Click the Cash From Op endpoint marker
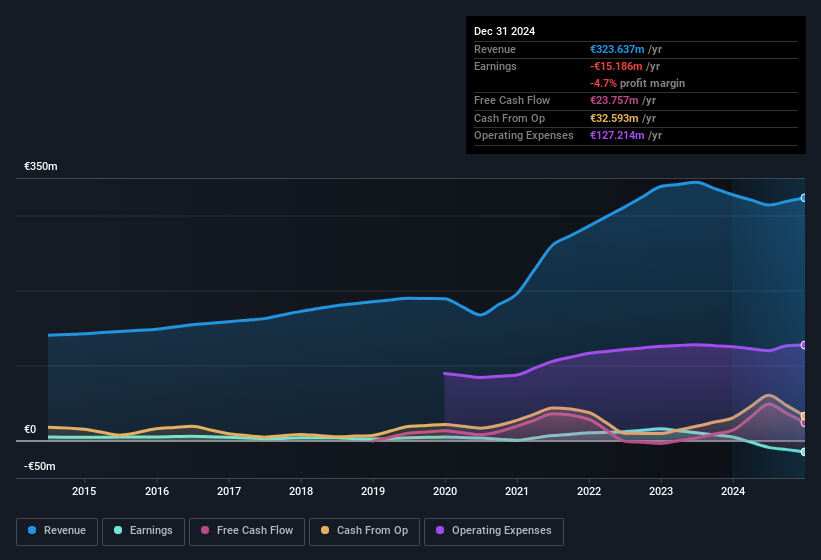The height and width of the screenshot is (560, 821). coord(804,416)
